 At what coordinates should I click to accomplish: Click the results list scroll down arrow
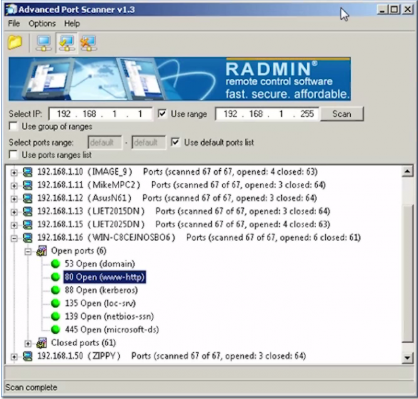point(407,358)
